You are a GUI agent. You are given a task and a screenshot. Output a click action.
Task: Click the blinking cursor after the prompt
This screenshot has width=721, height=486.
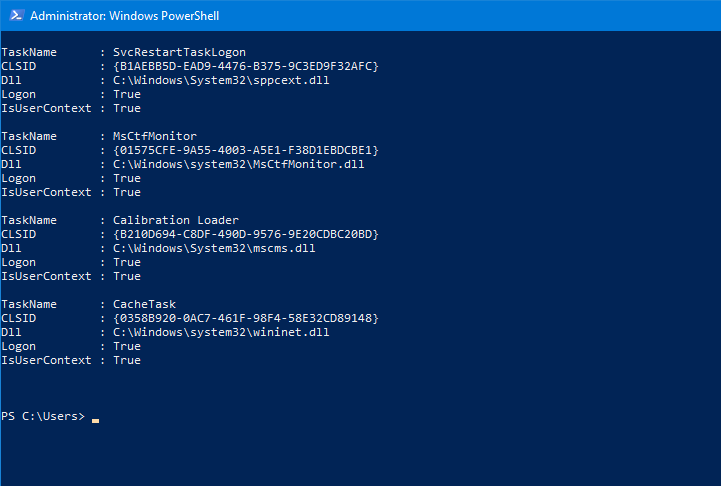click(95, 420)
